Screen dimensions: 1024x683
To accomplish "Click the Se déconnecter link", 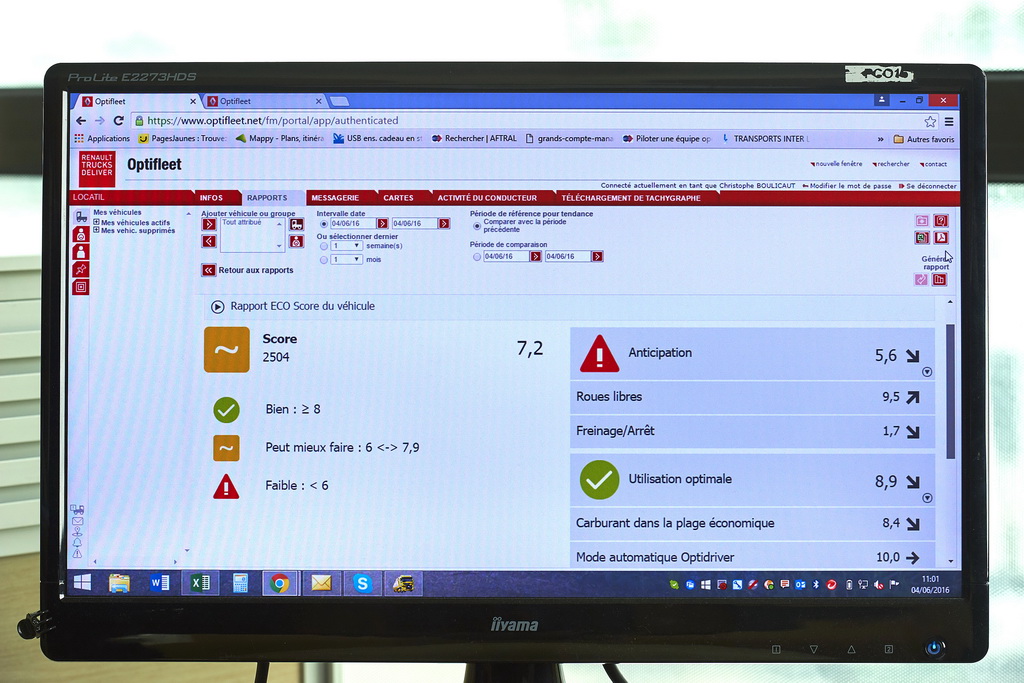I will point(931,186).
